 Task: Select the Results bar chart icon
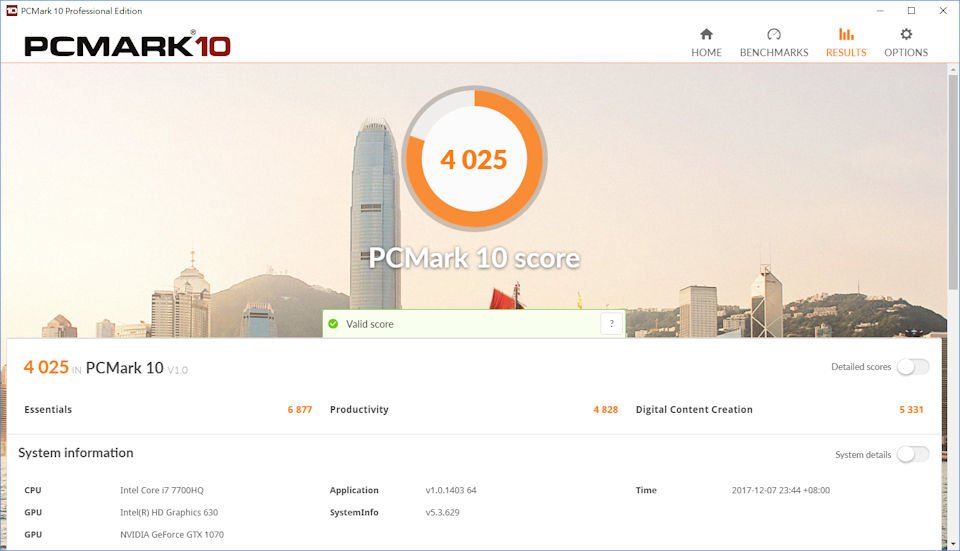[846, 34]
